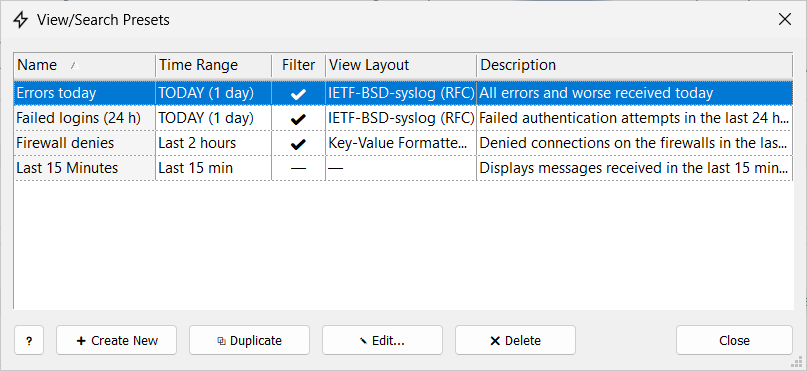Screen dimensions: 807x371
Task: Click the Description column header
Action: [x=635, y=65]
